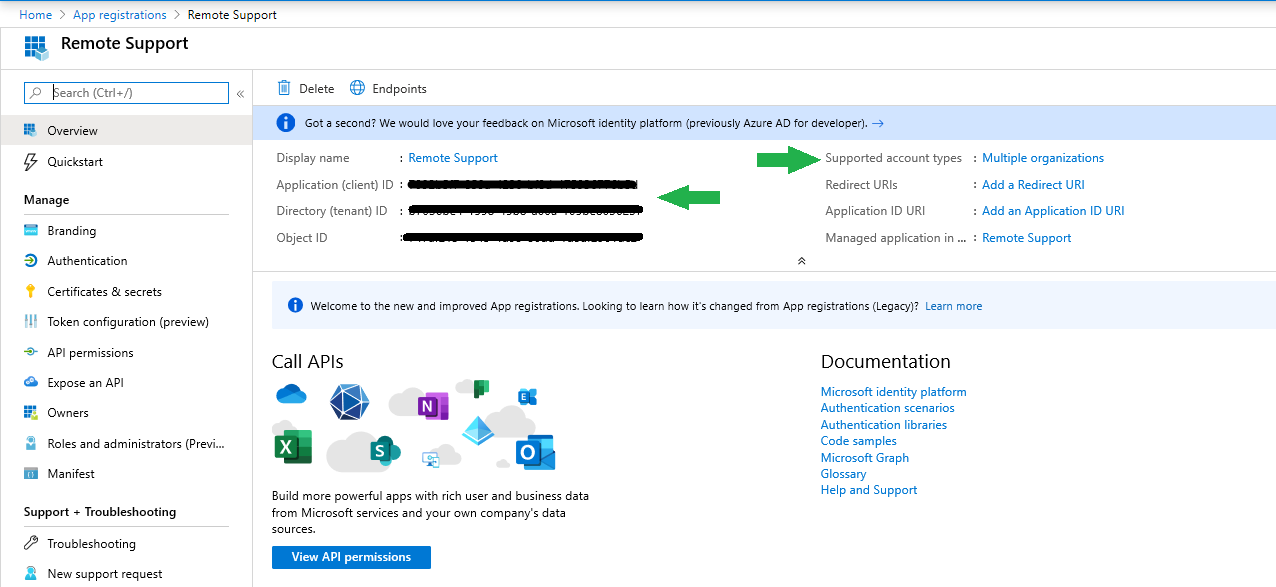This screenshot has height=587, width=1276.
Task: Open the managed application Remote Support link
Action: [1026, 238]
